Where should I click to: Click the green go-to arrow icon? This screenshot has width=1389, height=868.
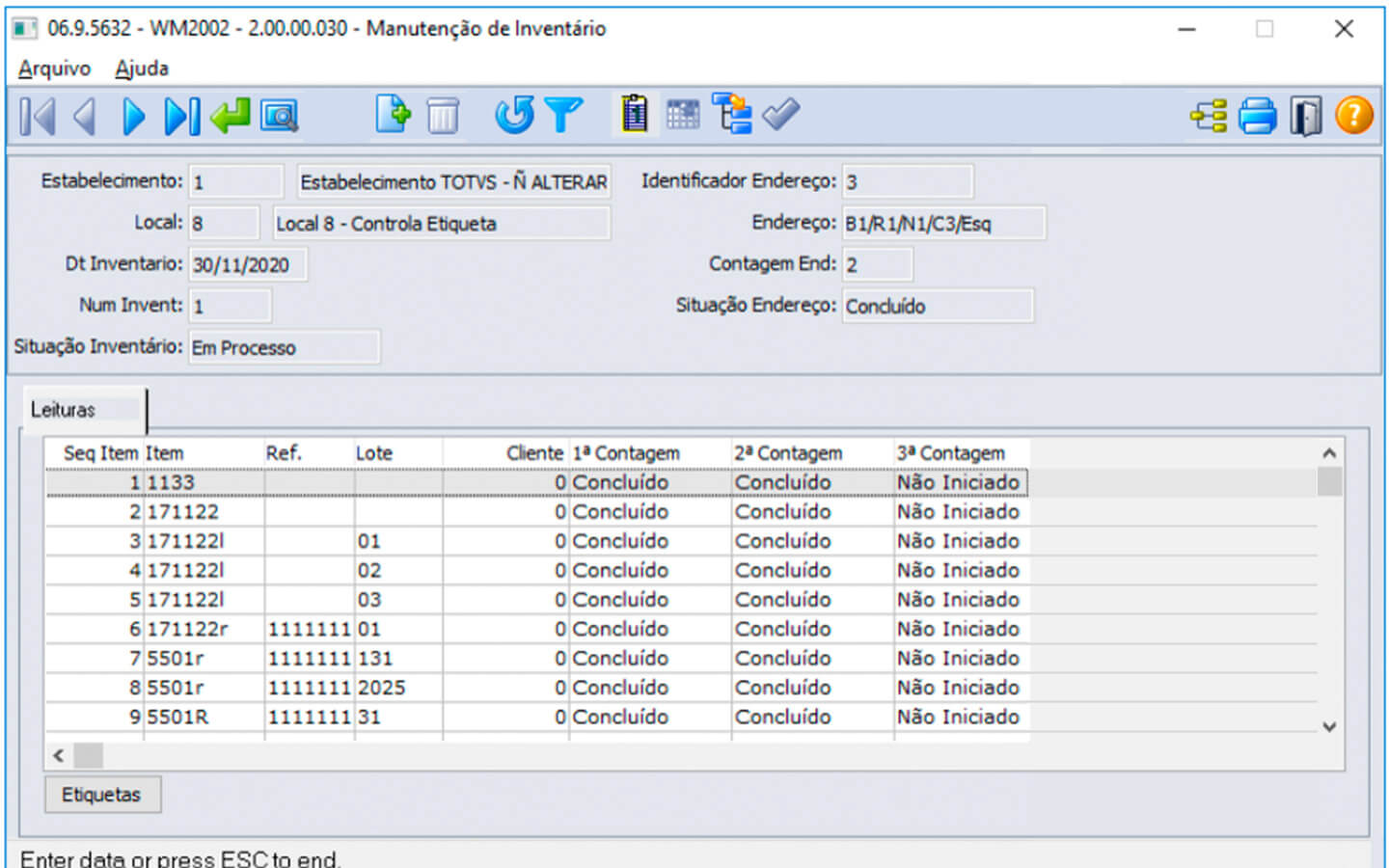[231, 117]
